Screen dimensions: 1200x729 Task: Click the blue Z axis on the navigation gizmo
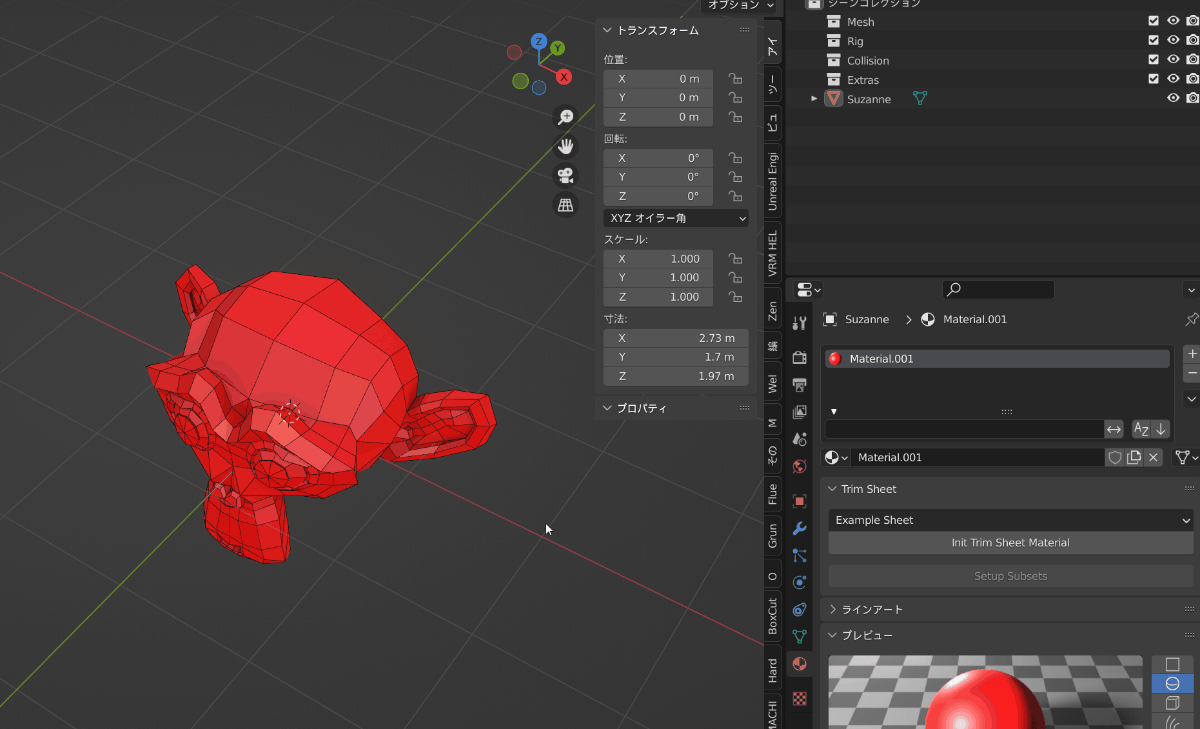point(539,41)
